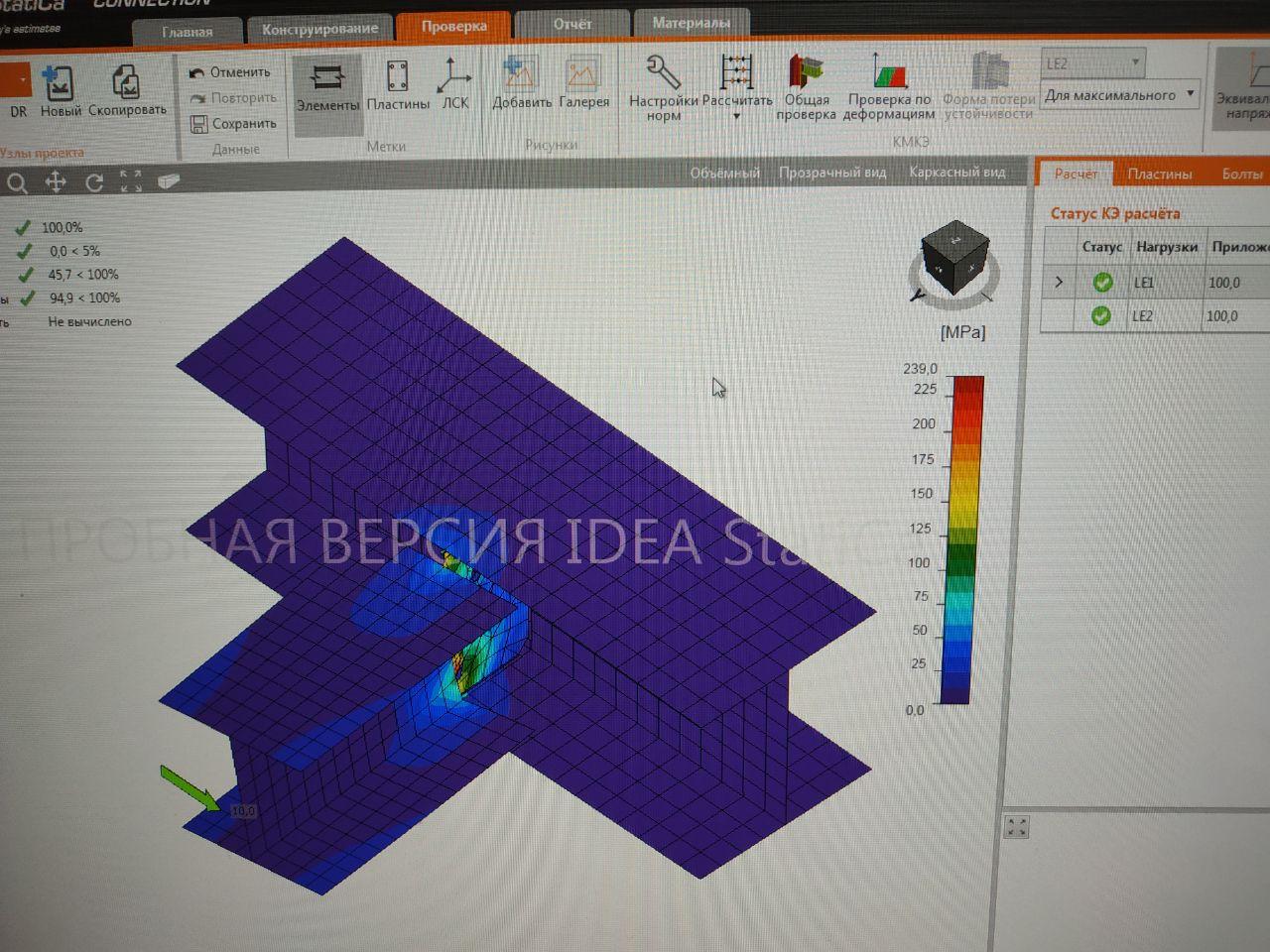Image resolution: width=1270 pixels, height=952 pixels.
Task: Click the Не вычислено result text
Action: pos(89,321)
